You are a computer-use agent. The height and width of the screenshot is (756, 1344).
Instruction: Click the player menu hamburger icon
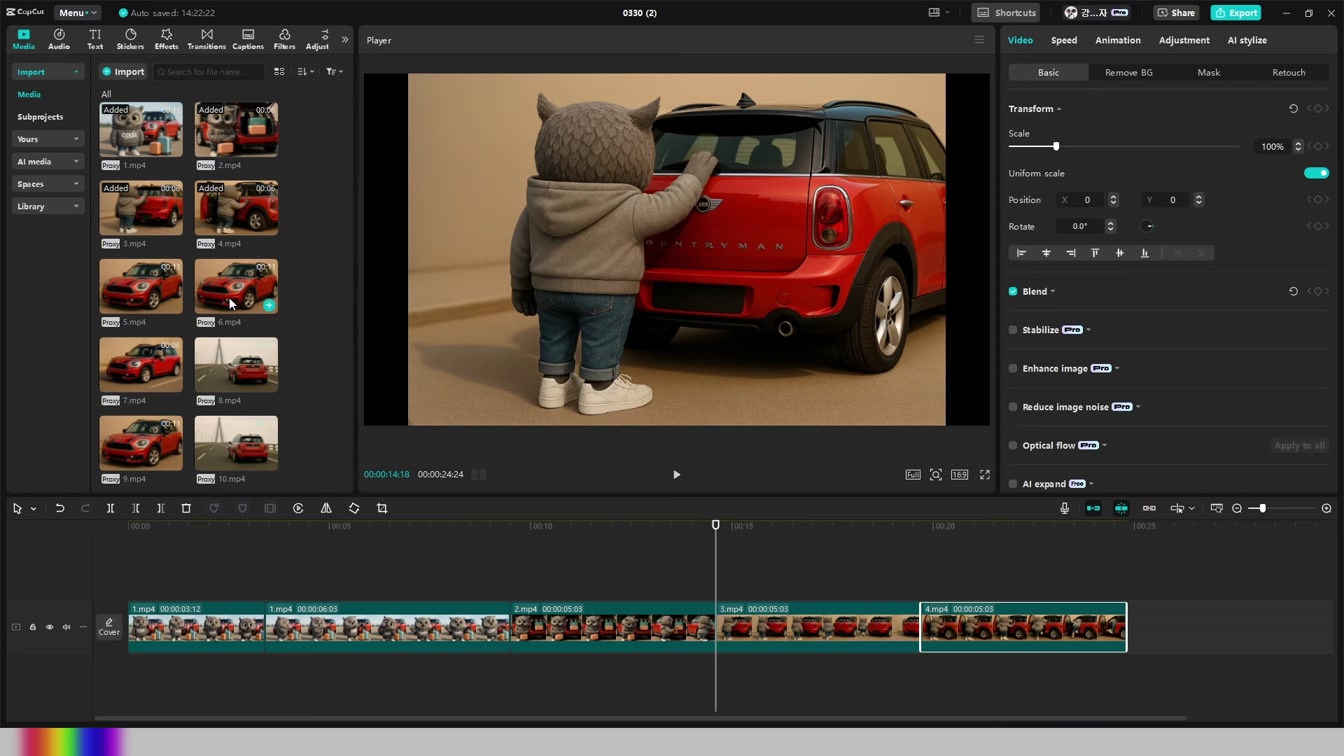click(x=979, y=40)
